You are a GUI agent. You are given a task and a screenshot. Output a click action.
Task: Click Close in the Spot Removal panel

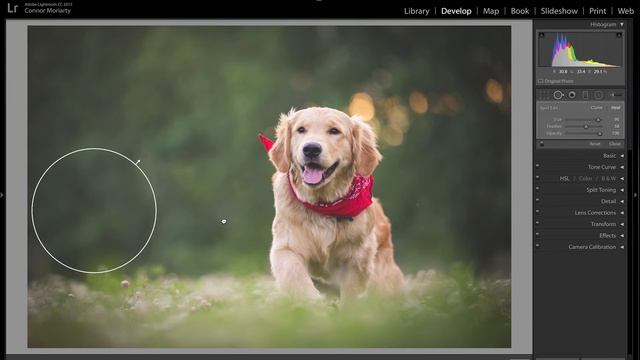[x=615, y=144]
